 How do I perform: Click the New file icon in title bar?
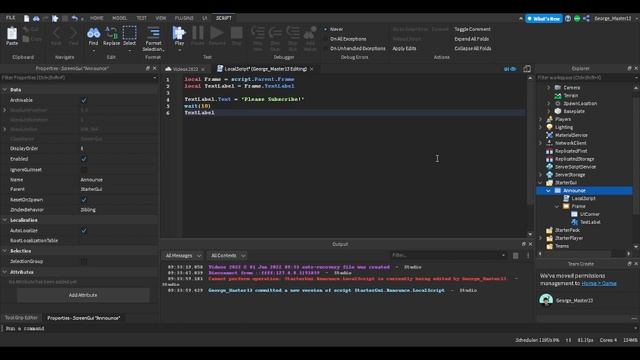(x=27, y=18)
